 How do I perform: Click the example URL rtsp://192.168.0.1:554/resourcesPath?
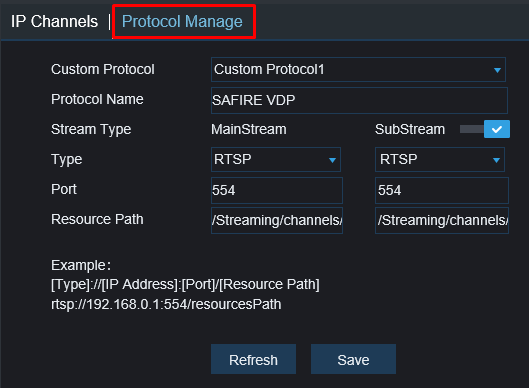(166, 304)
